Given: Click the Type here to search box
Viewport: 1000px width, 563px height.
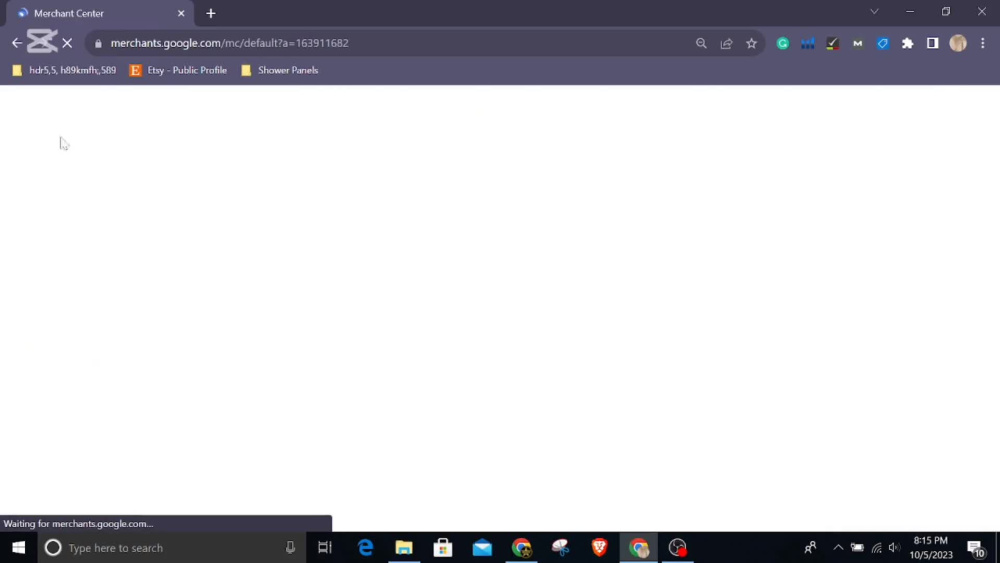Looking at the screenshot, I should [x=172, y=548].
